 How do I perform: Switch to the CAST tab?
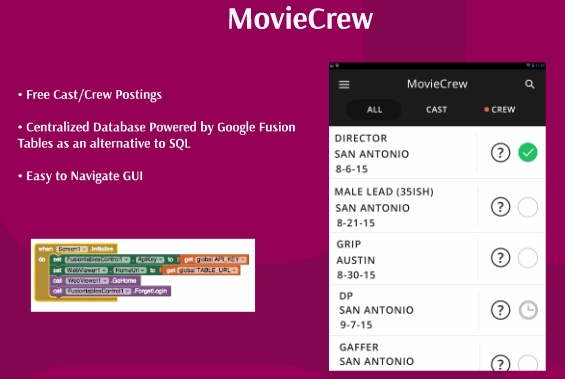pos(436,110)
